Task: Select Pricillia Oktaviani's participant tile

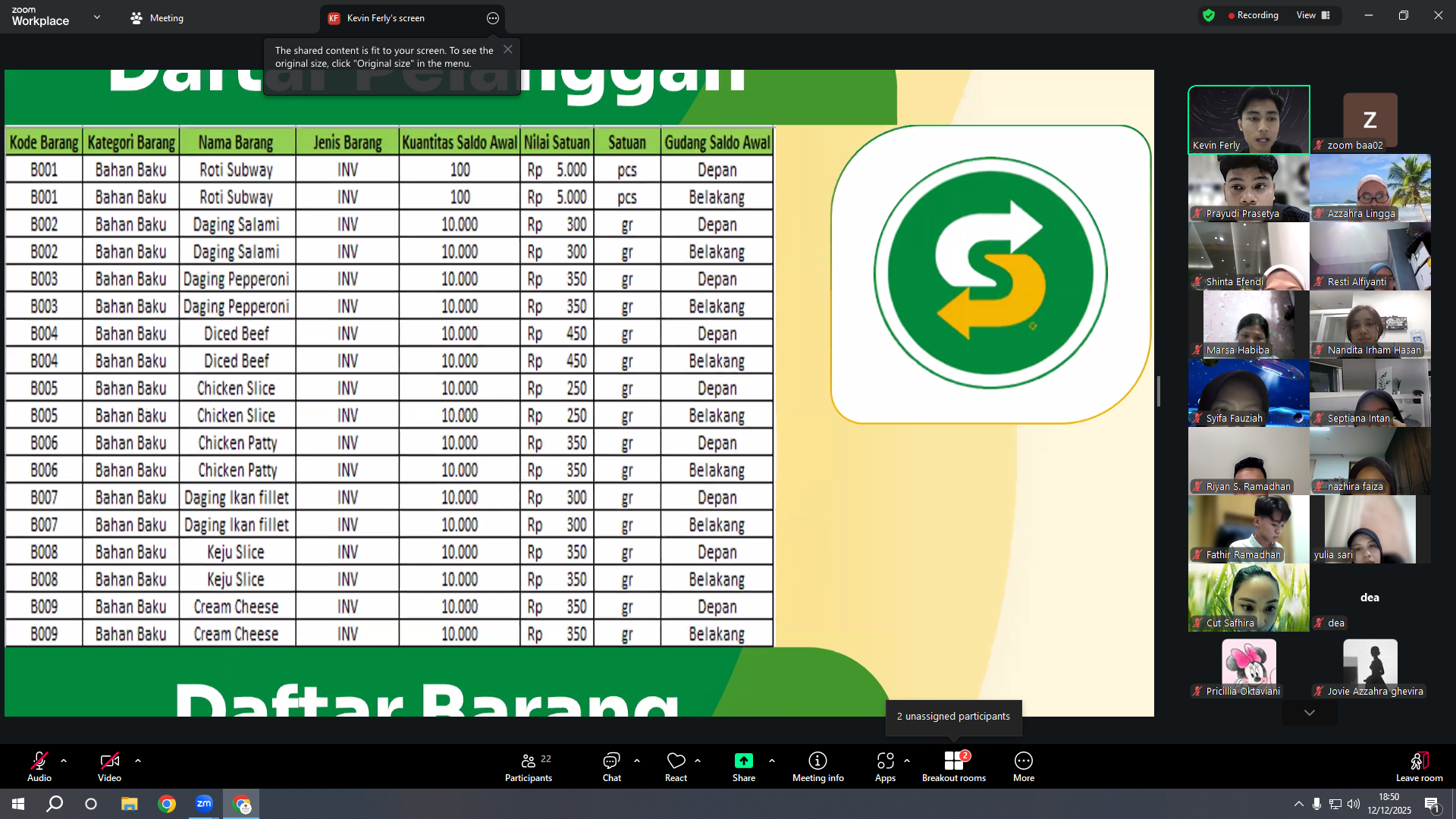Action: pyautogui.click(x=1249, y=666)
